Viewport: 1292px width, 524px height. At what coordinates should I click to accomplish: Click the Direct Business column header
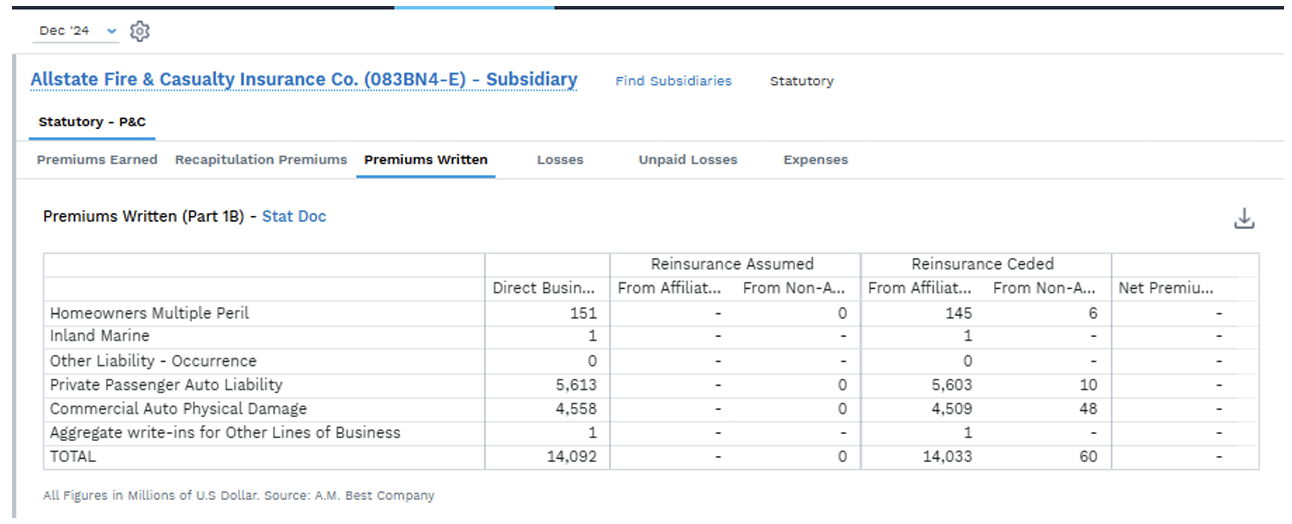coord(547,289)
